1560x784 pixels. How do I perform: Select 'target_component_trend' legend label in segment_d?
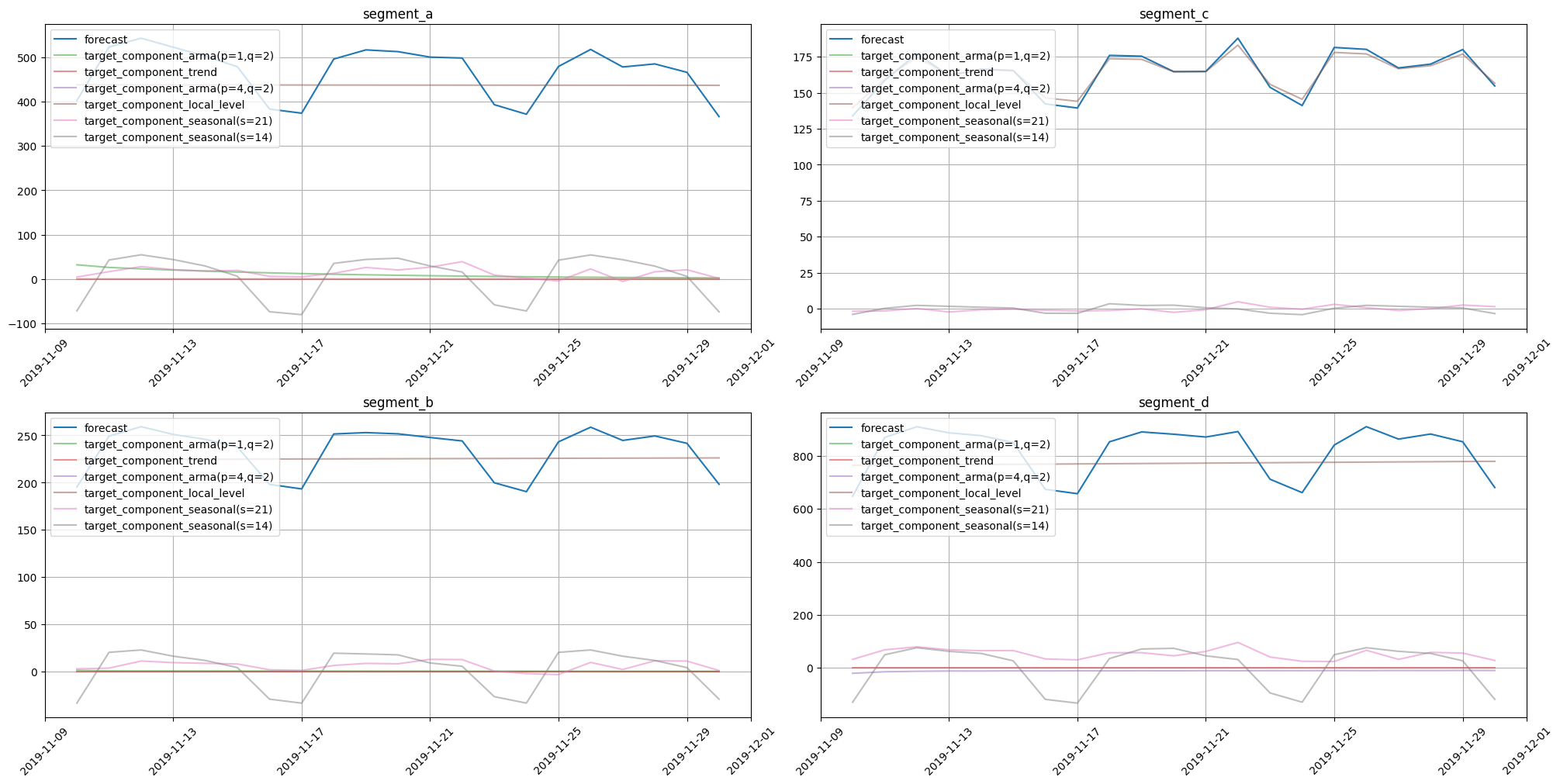coord(927,461)
